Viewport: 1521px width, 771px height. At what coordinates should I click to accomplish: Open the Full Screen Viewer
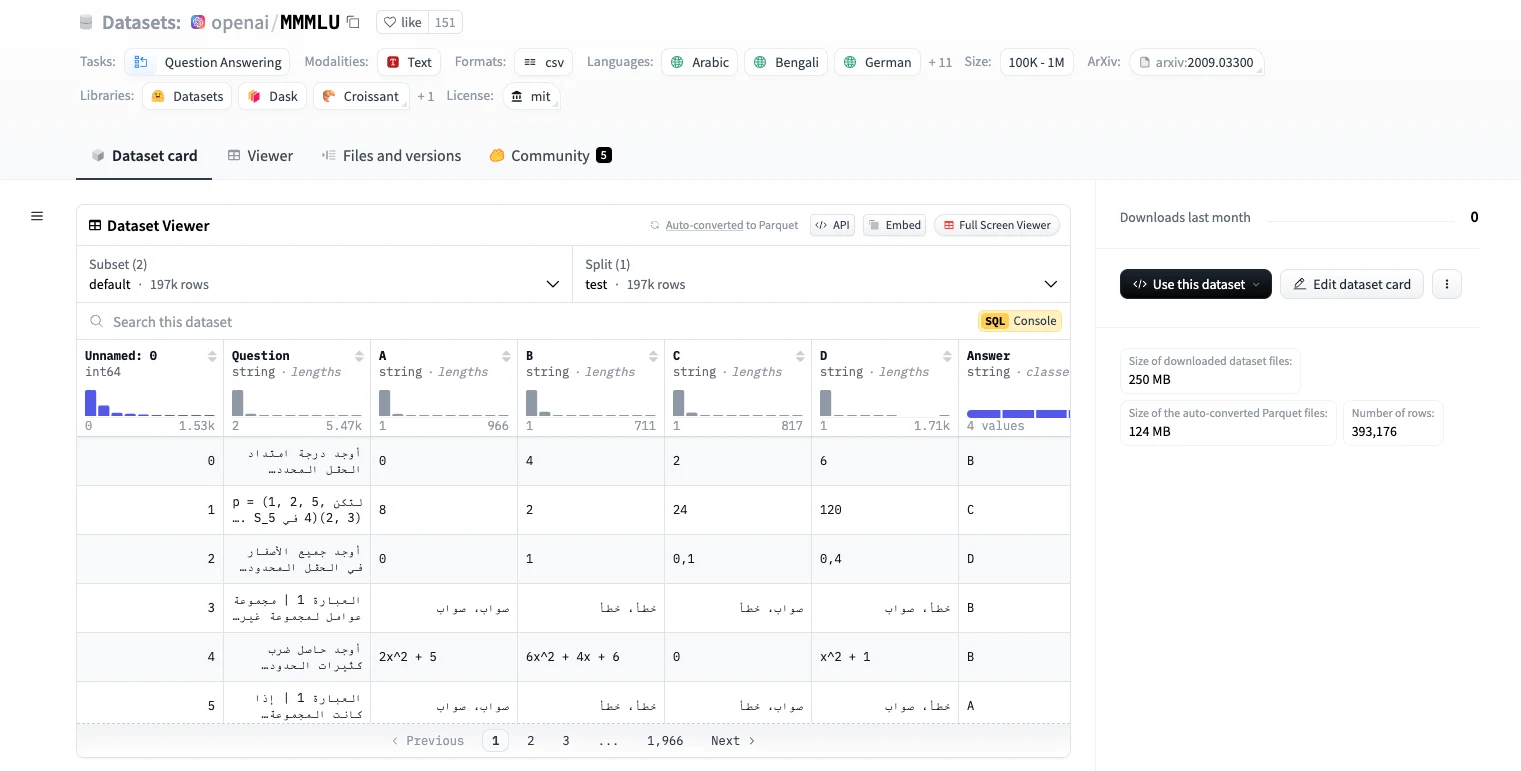point(996,225)
